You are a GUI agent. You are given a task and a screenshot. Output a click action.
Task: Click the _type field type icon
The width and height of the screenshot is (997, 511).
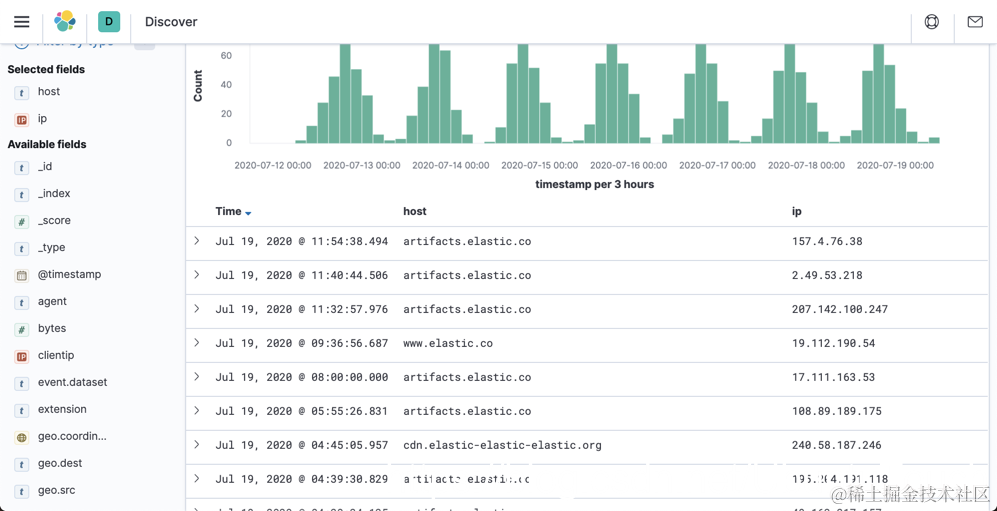[22, 248]
